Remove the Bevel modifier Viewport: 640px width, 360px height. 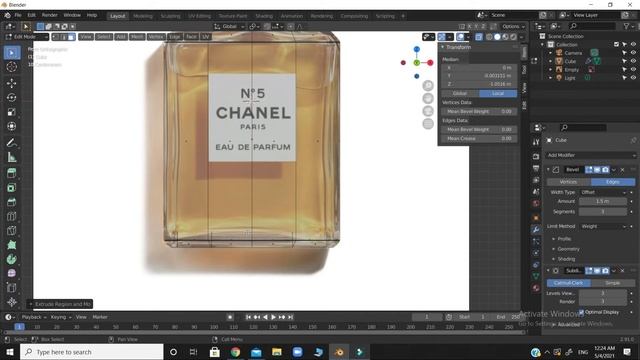point(622,169)
